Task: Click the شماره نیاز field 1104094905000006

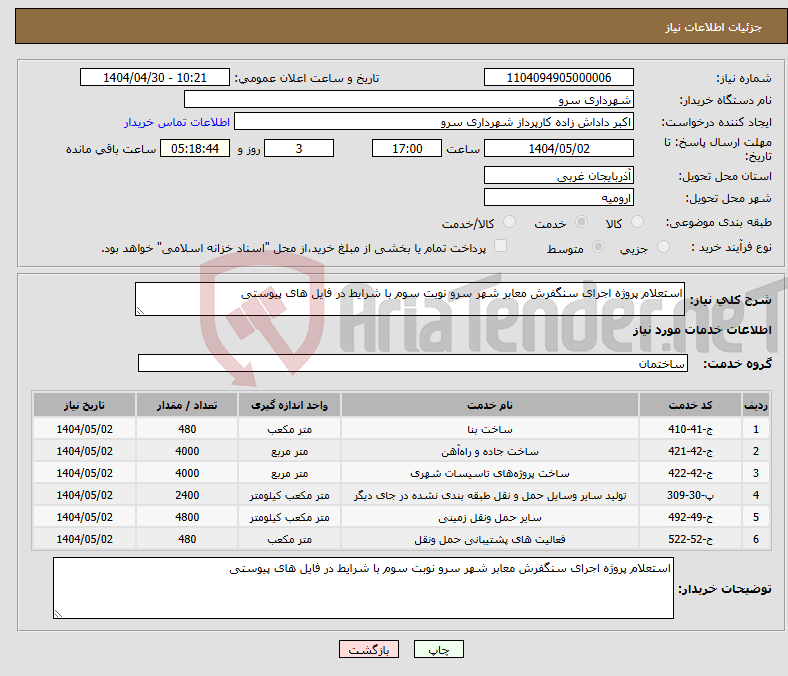Action: 559,77
